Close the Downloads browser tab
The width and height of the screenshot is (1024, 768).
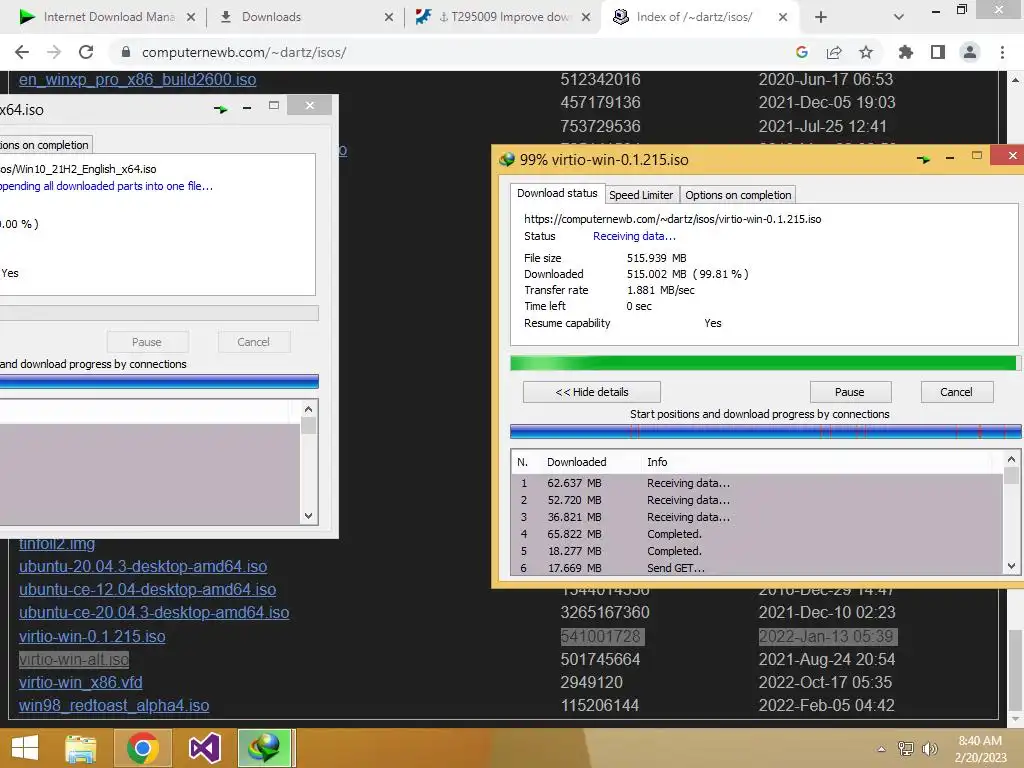point(389,17)
